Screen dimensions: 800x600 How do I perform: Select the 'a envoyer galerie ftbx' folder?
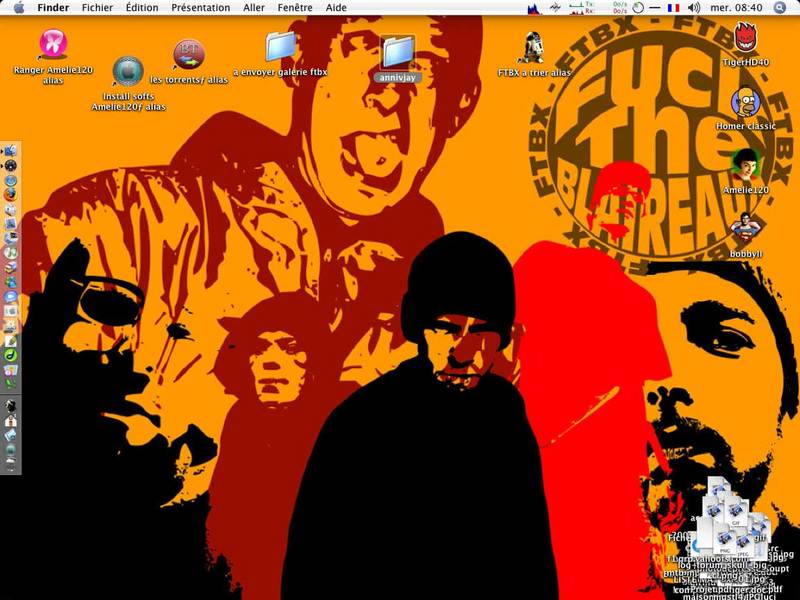pyautogui.click(x=280, y=47)
